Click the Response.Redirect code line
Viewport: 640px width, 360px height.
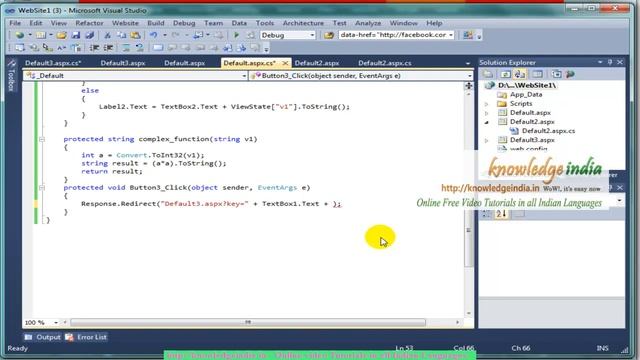(211, 204)
